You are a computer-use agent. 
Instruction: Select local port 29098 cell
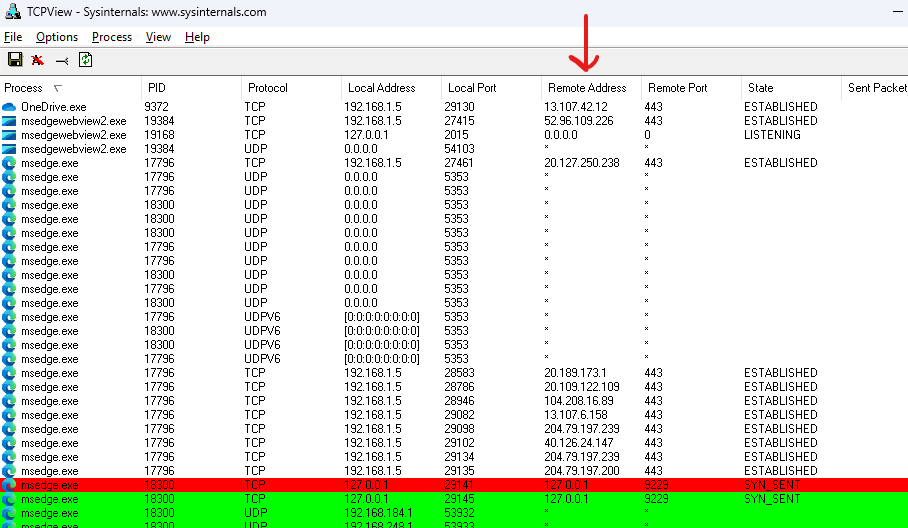coord(459,429)
